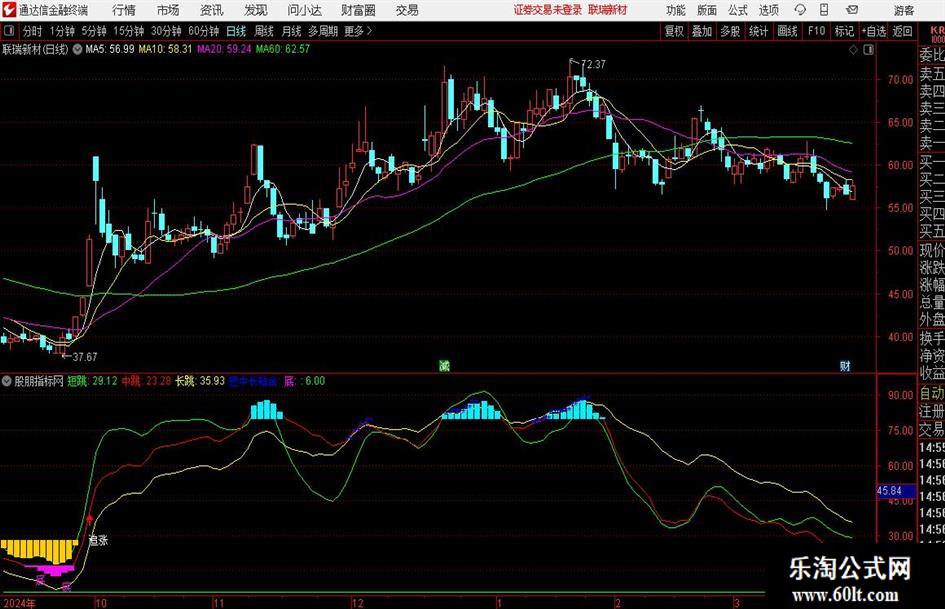Open the customer service headset icon
Viewport: 945px width, 609px height.
point(800,10)
